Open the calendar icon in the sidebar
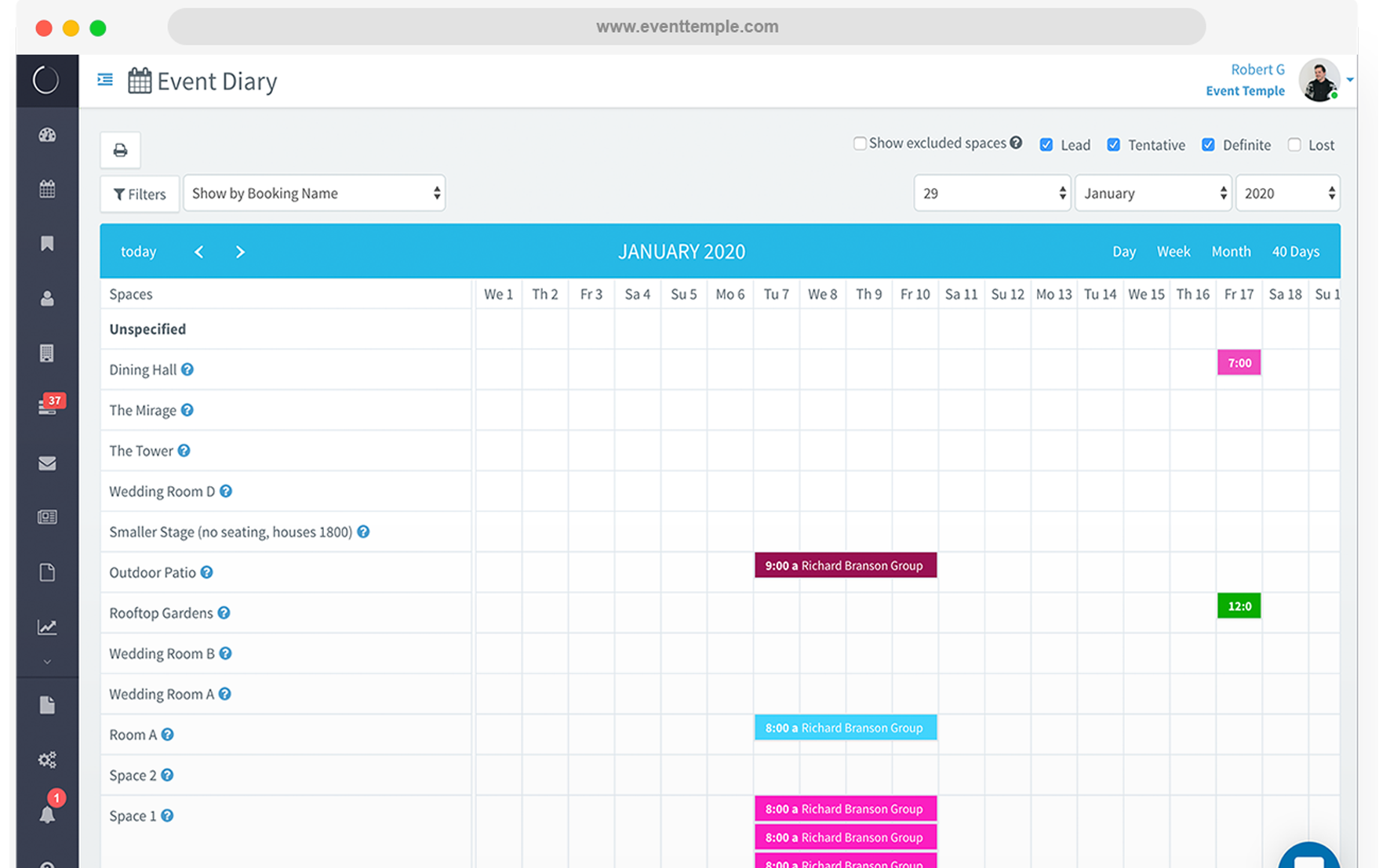Image resolution: width=1390 pixels, height=868 pixels. [x=47, y=189]
